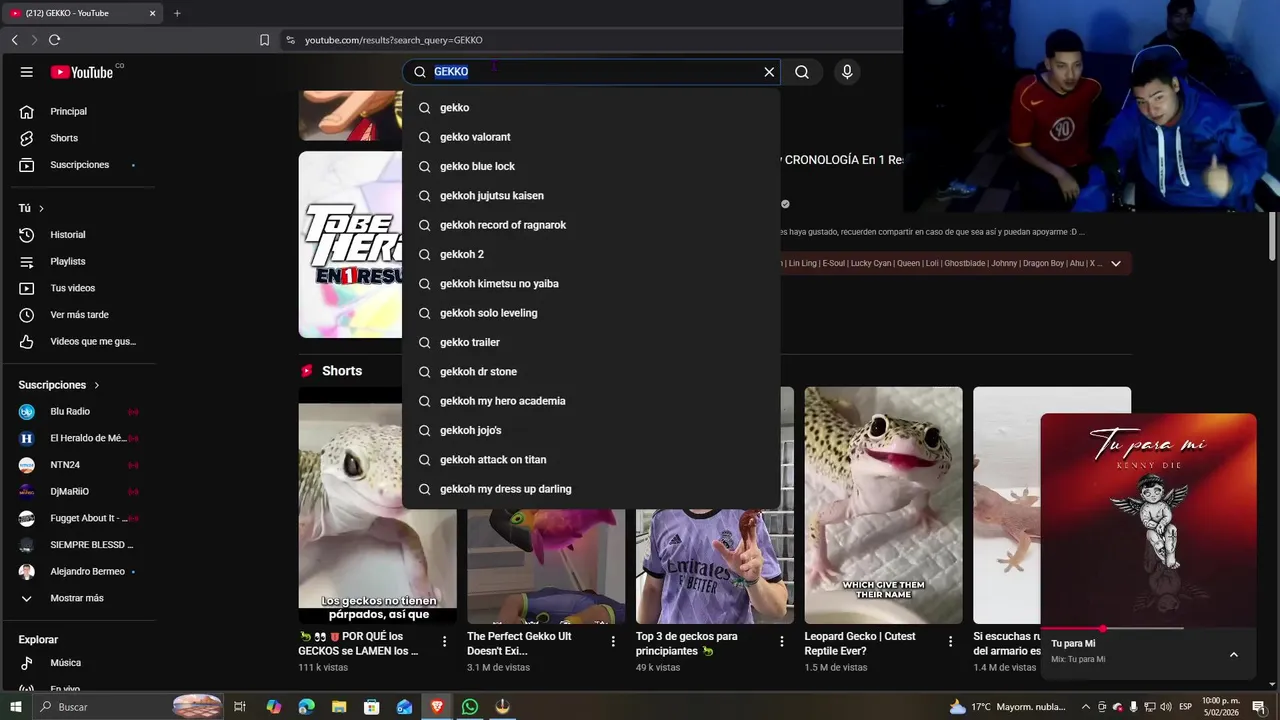Image resolution: width=1280 pixels, height=720 pixels.
Task: Select suggestion 'gekkoh record of ragnarok'
Action: [x=591, y=225]
